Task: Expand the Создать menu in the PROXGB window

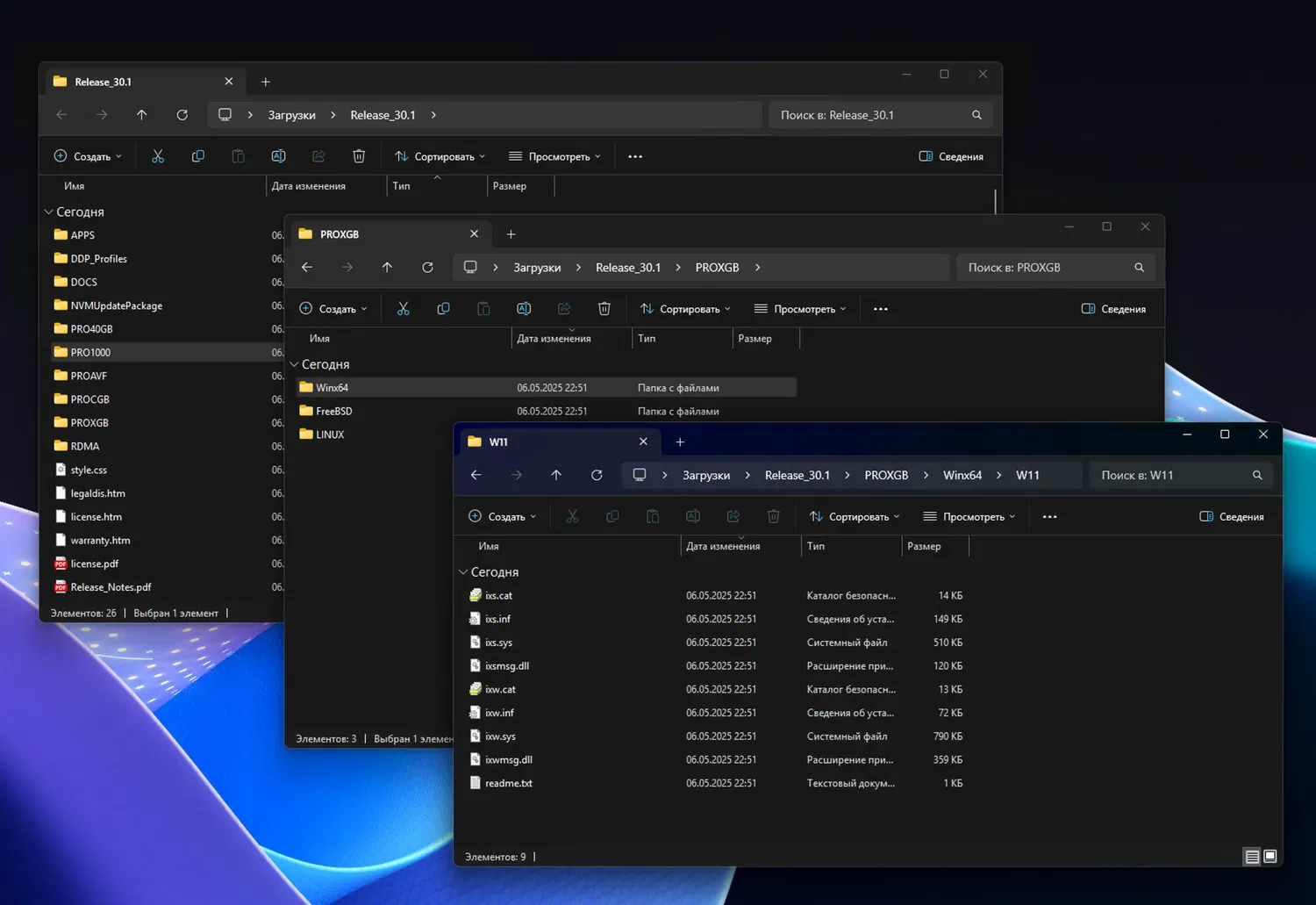Action: point(333,309)
